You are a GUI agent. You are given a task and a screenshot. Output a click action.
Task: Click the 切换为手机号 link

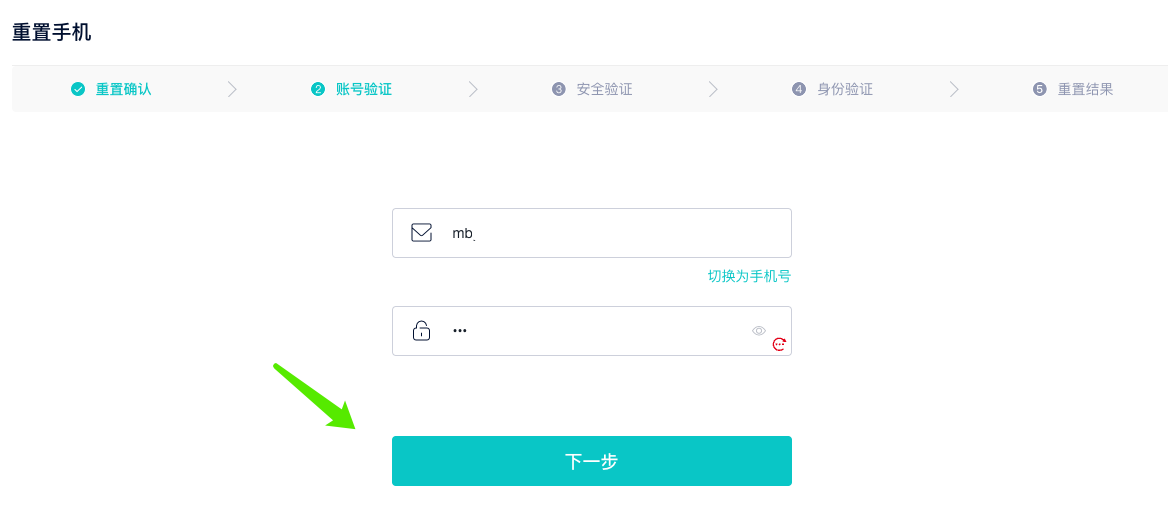(749, 276)
